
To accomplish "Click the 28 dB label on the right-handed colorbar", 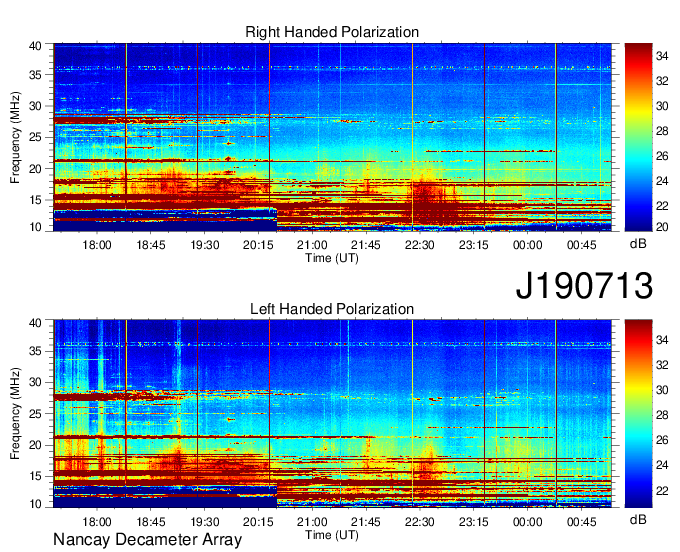I will click(x=662, y=131).
